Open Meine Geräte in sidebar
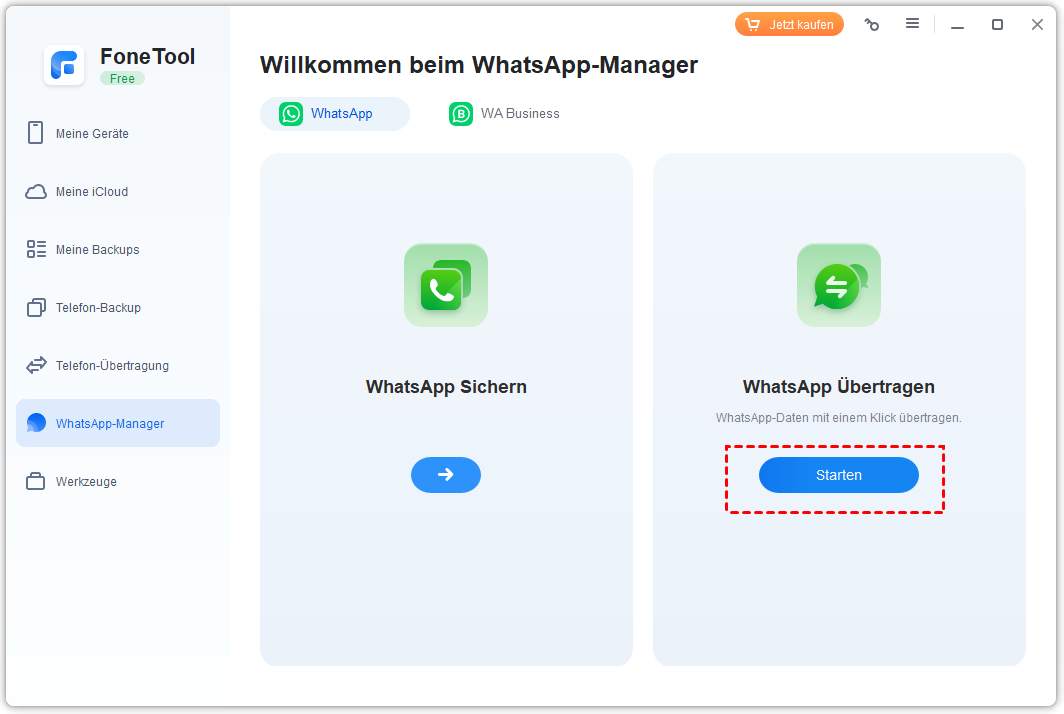Viewport: 1064px width, 714px height. [x=92, y=134]
